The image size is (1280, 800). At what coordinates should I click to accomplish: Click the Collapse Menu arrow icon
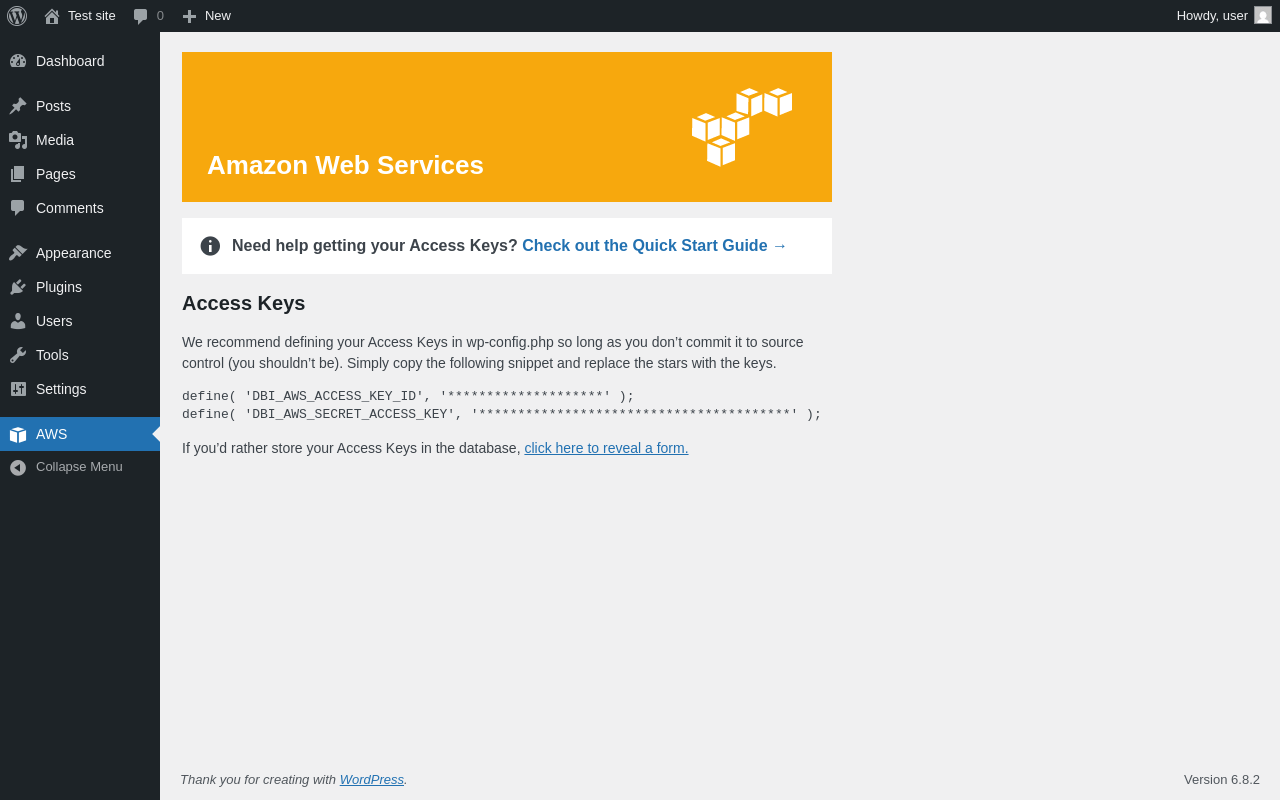click(x=18, y=467)
